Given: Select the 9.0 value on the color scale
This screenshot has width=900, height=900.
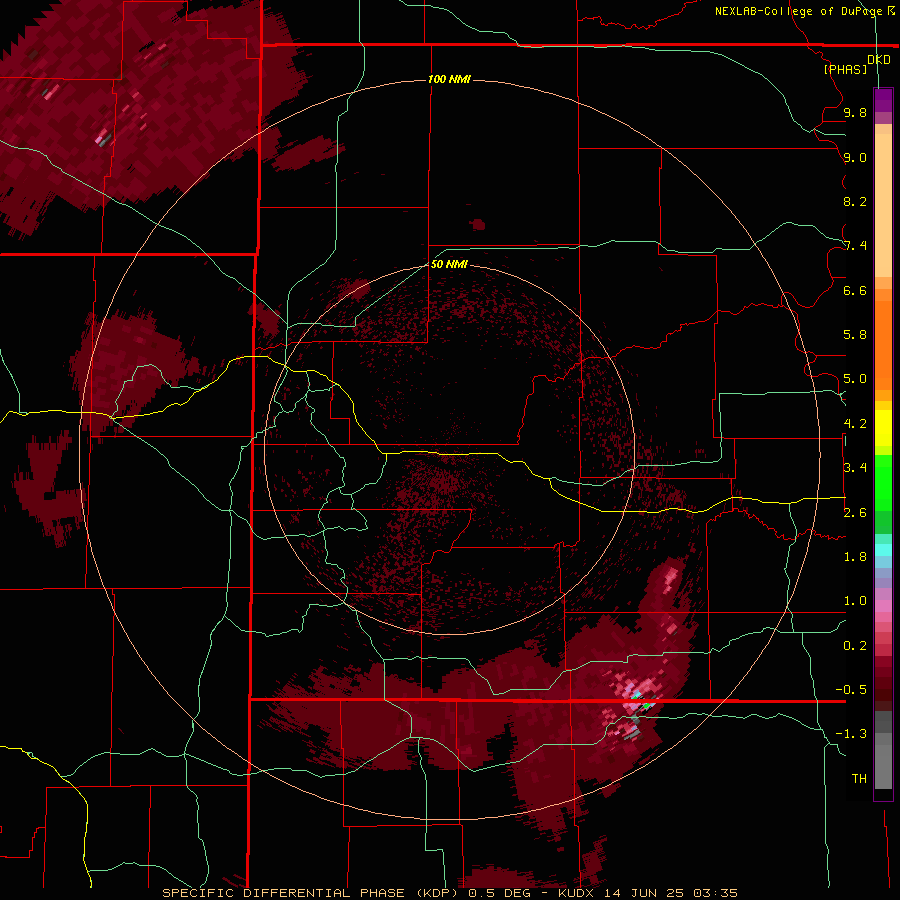Looking at the screenshot, I should (855, 157).
